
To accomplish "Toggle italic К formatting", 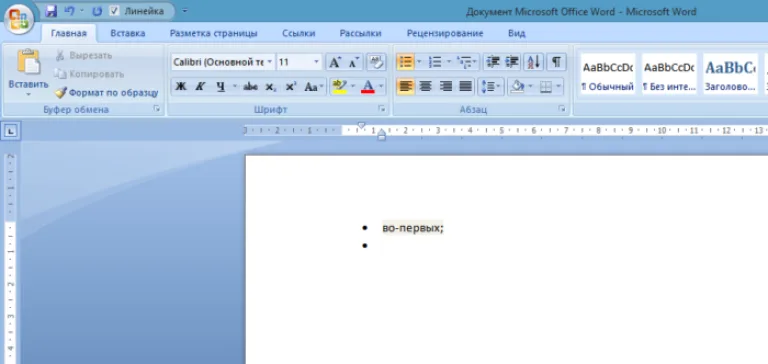I will pos(200,87).
